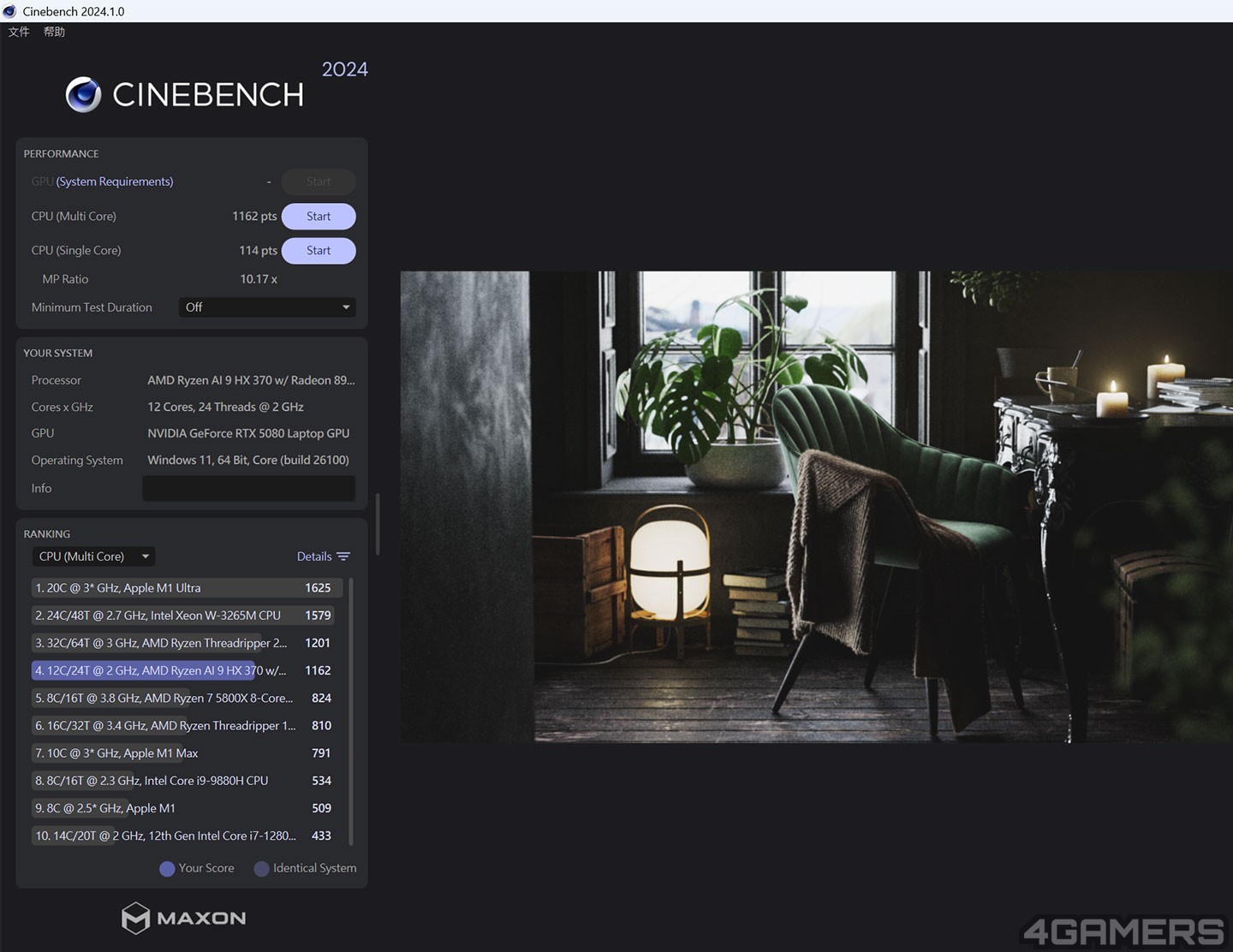
Task: Click the Identical System legend dot
Action: [x=261, y=869]
